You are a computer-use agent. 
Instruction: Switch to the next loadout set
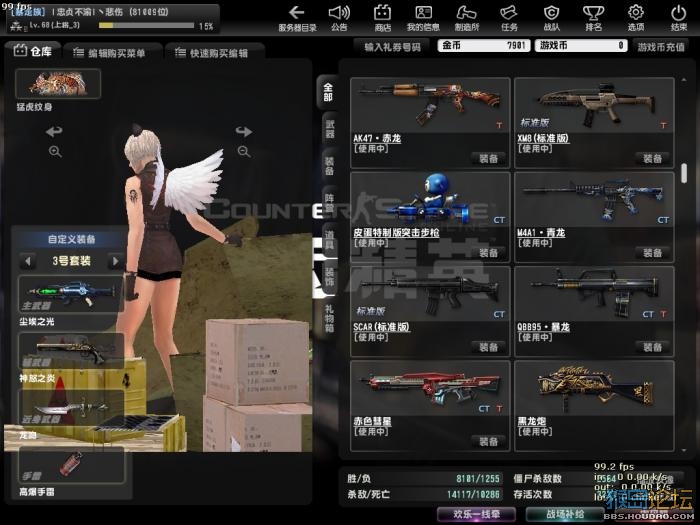pyautogui.click(x=115, y=261)
